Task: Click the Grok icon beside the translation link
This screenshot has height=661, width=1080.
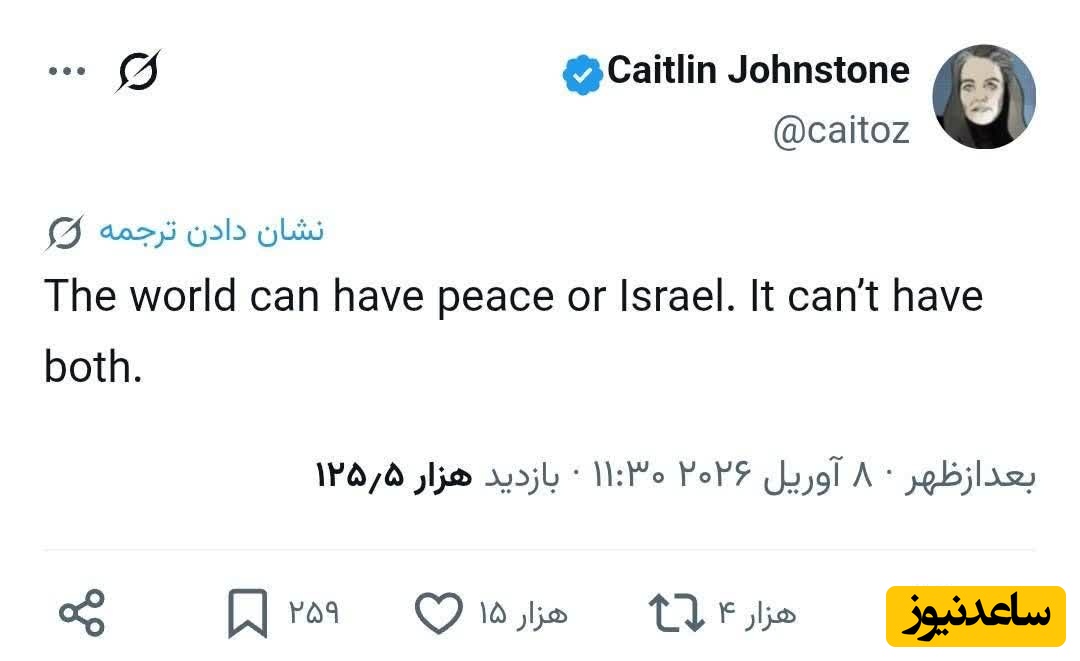Action: [65, 232]
